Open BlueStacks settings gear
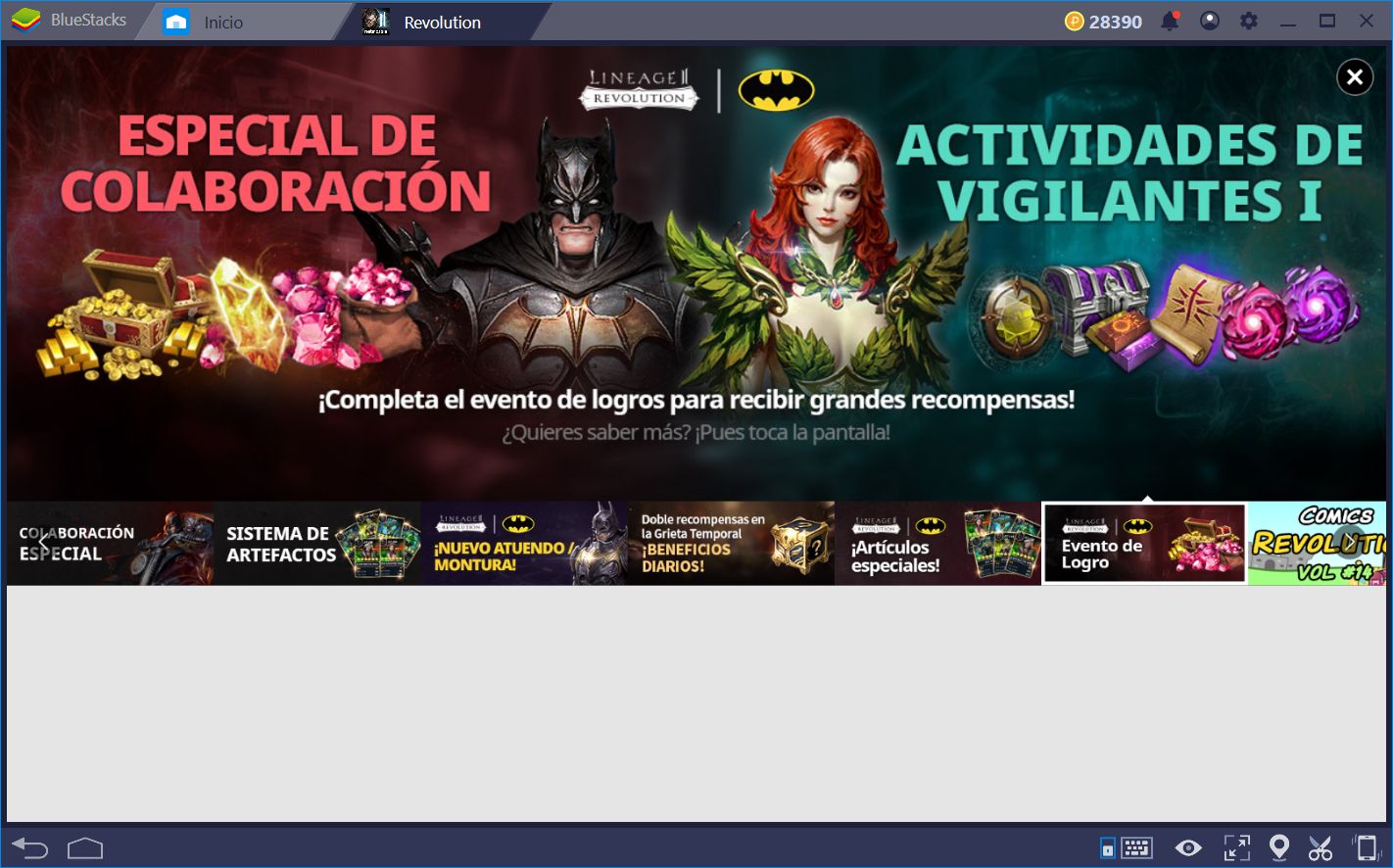This screenshot has width=1393, height=868. pyautogui.click(x=1249, y=21)
